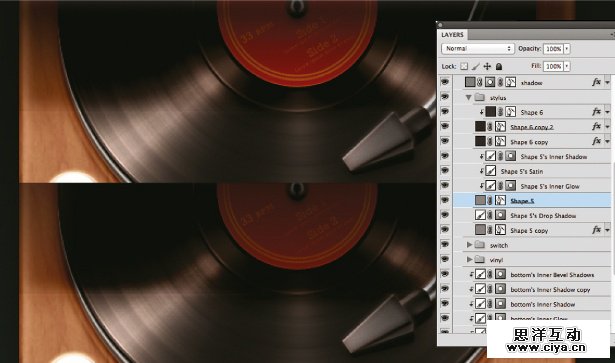Select the Shape 6 copy 2 layer name
This screenshot has width=615, height=363.
click(x=531, y=127)
